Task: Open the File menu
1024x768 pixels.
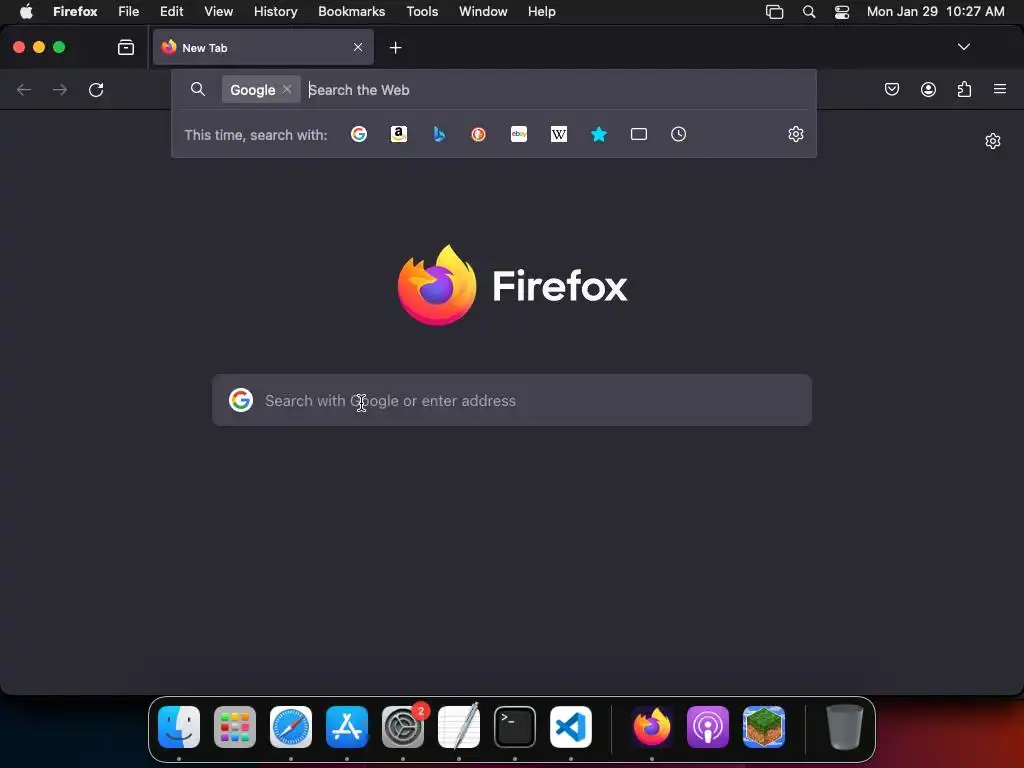Action: (129, 11)
